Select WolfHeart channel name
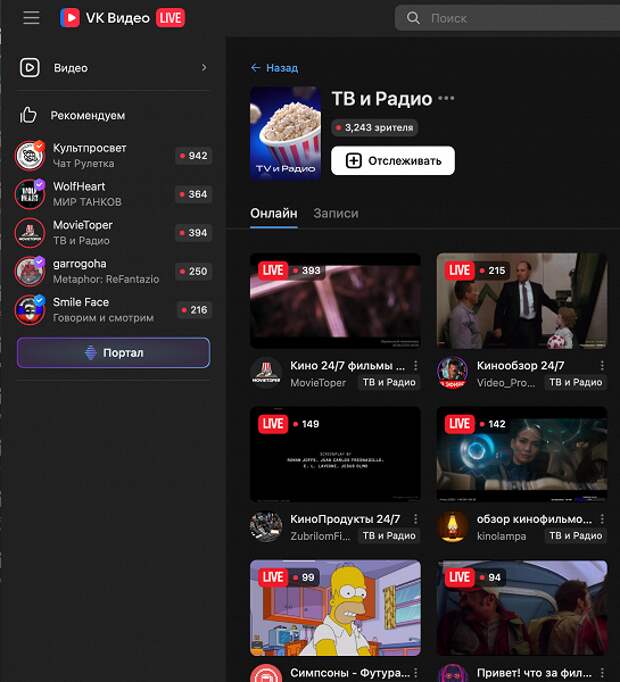This screenshot has width=620, height=682. tap(79, 186)
